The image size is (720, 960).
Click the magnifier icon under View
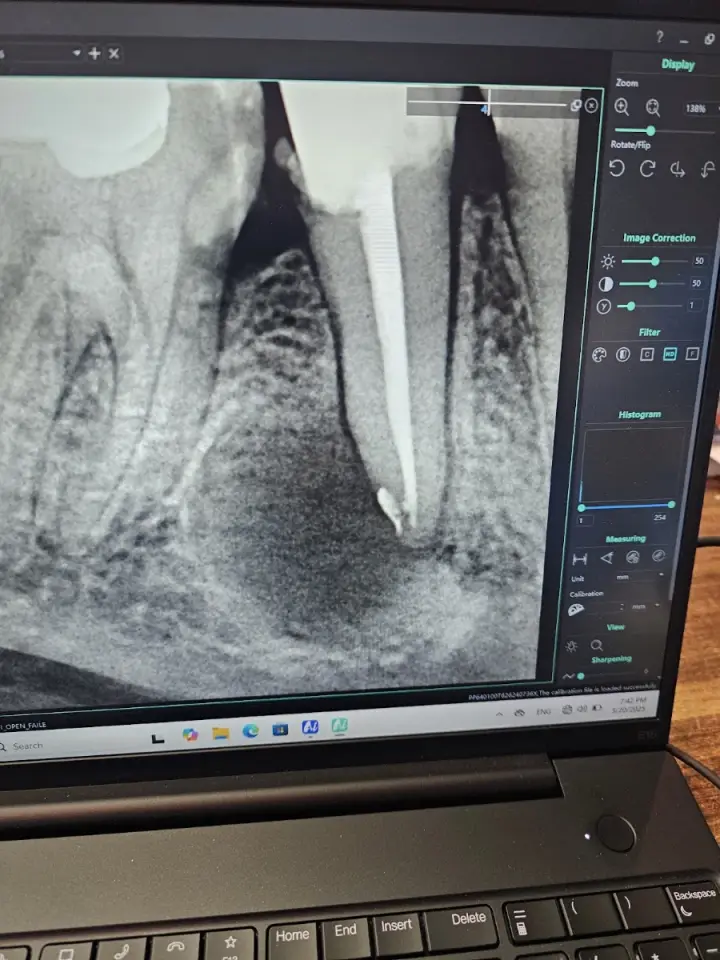click(x=596, y=645)
